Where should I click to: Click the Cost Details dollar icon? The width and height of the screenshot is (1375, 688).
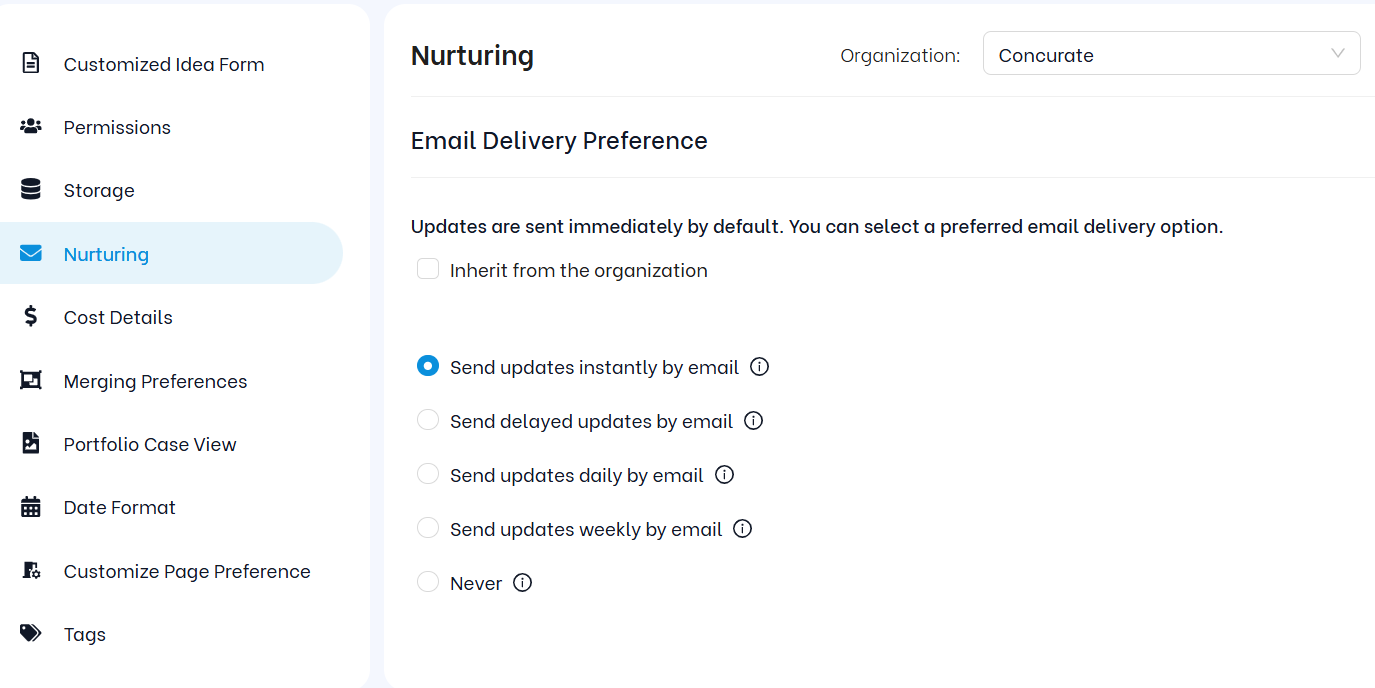pos(31,317)
